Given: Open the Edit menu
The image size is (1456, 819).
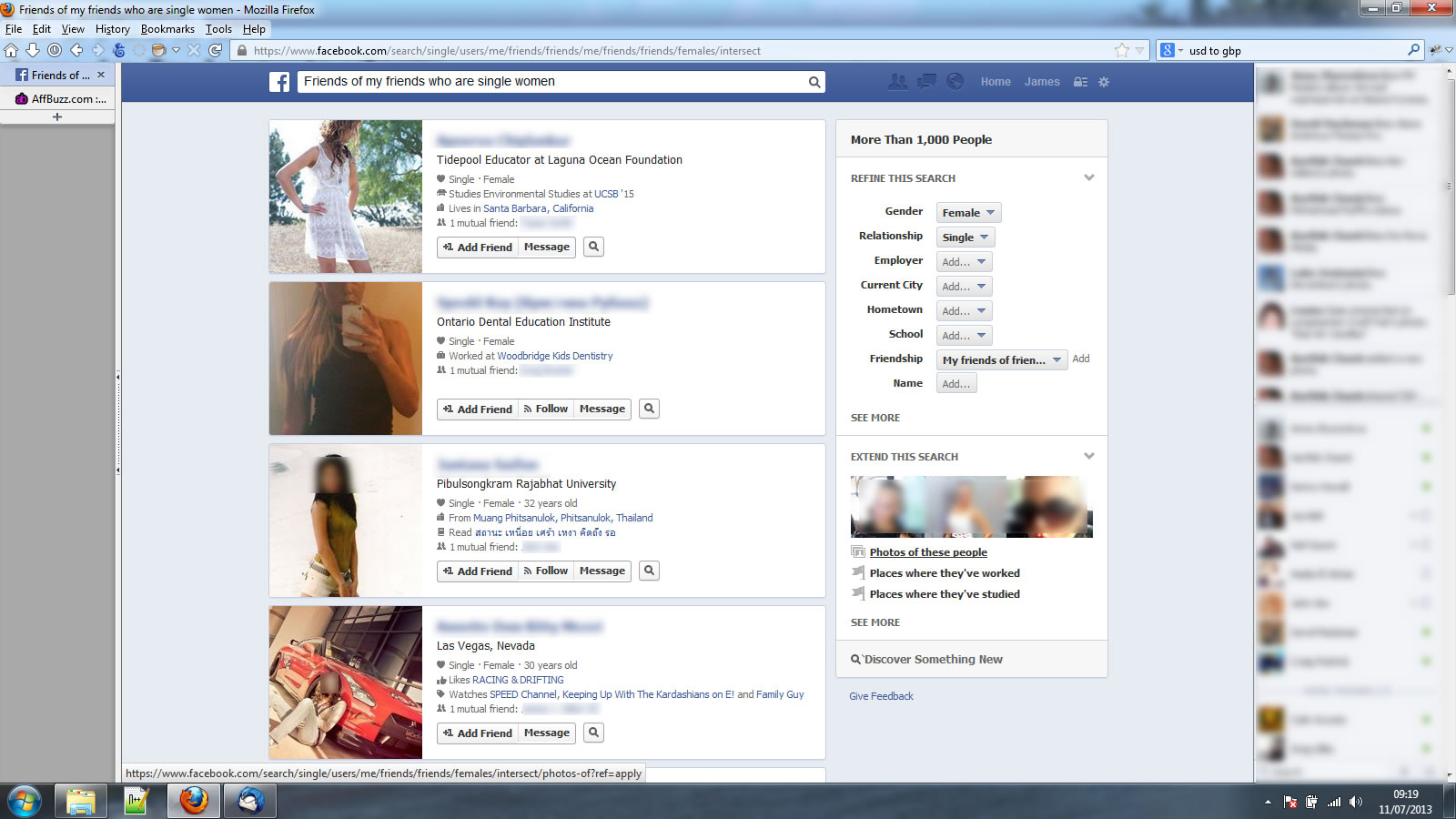Looking at the screenshot, I should [x=42, y=29].
